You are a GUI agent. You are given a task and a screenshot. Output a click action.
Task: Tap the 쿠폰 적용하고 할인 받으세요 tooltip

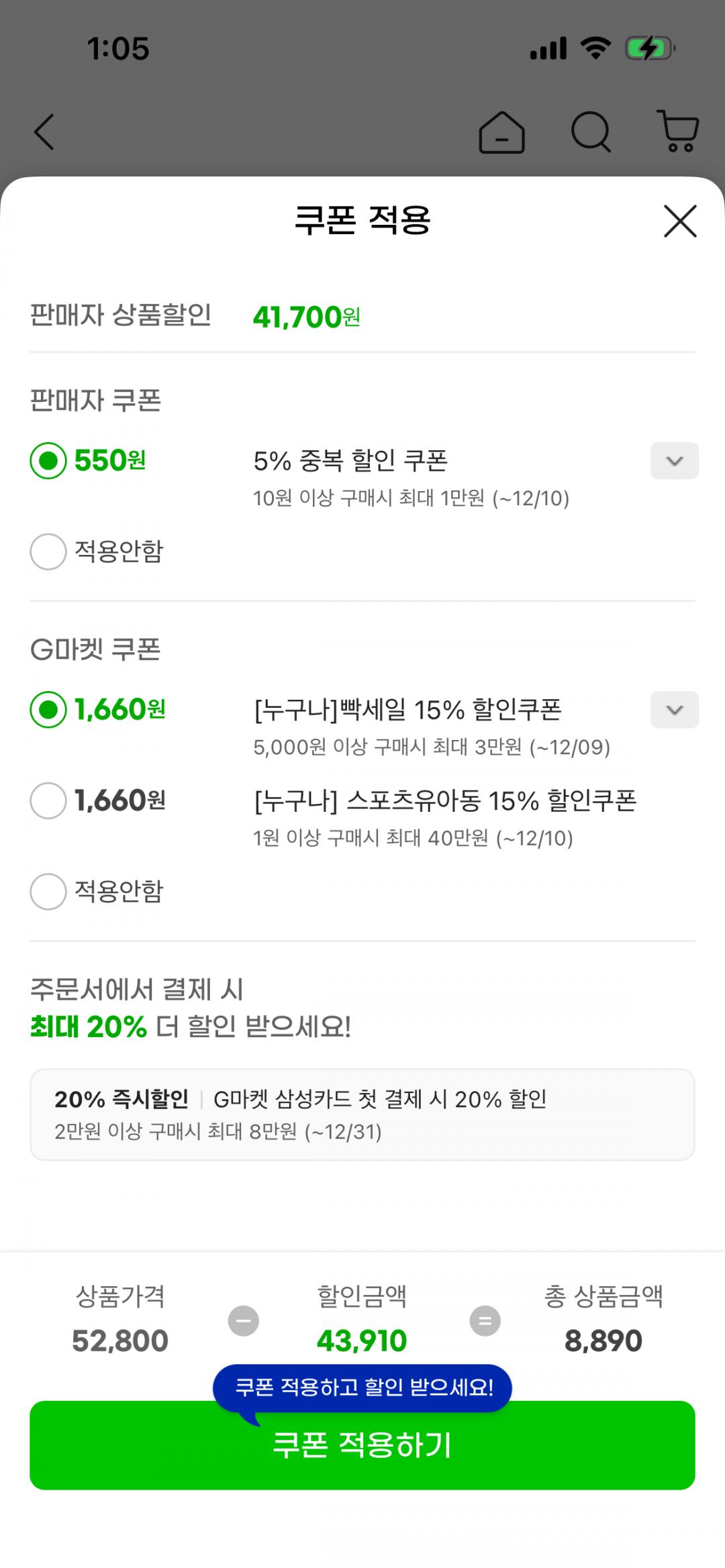362,1387
